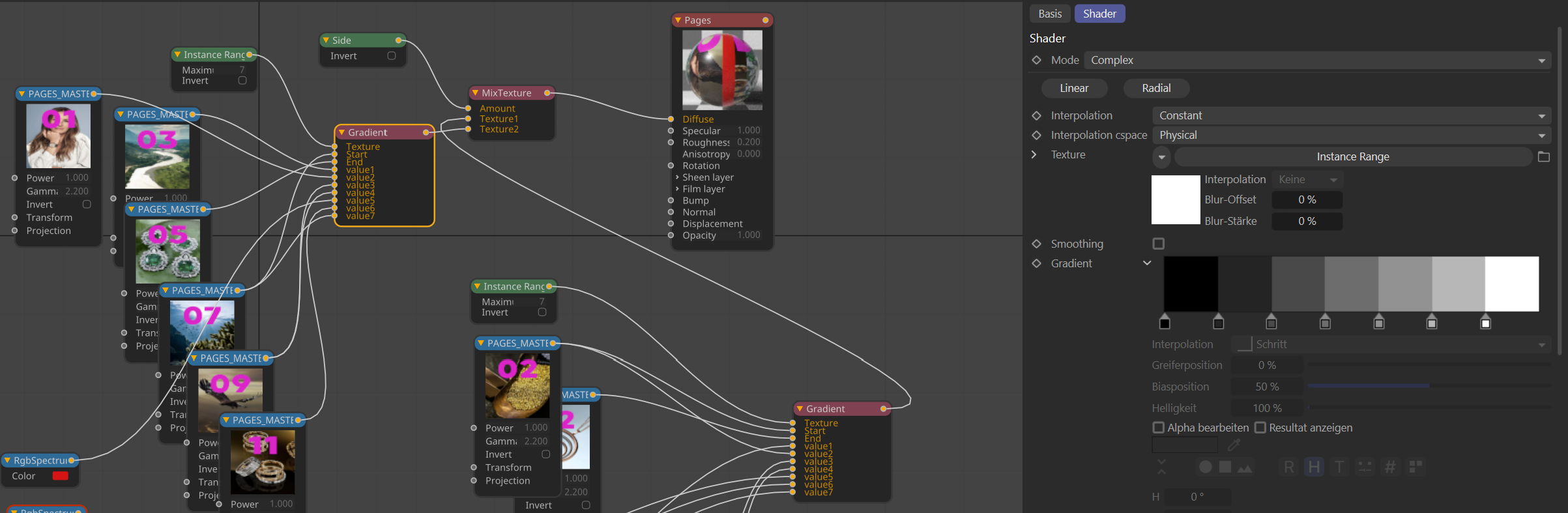Open the Interpolation cspace dropdown showing Physical
This screenshot has height=513, width=1568.
pyautogui.click(x=1352, y=135)
